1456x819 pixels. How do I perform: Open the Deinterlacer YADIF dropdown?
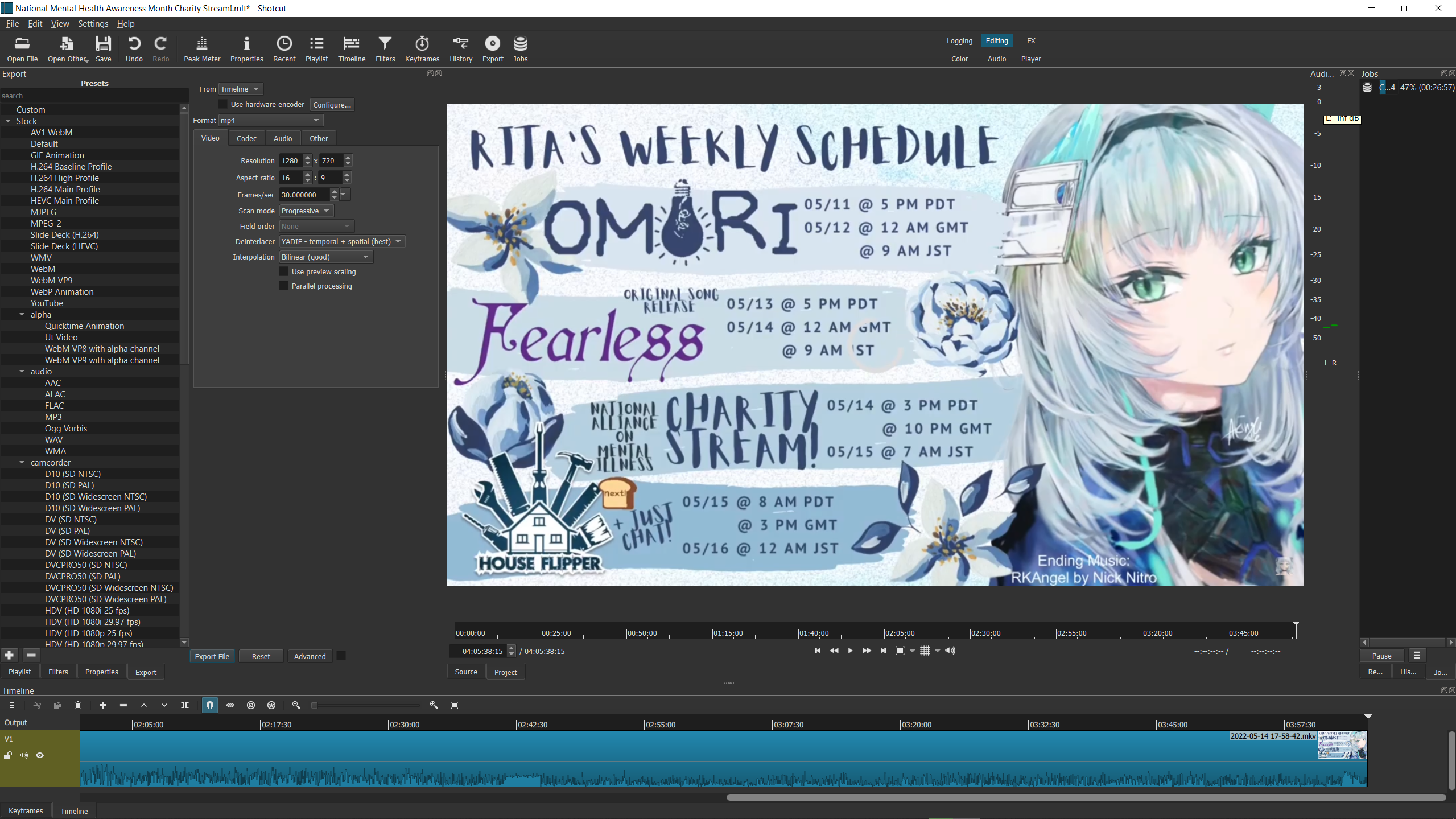pos(342,241)
